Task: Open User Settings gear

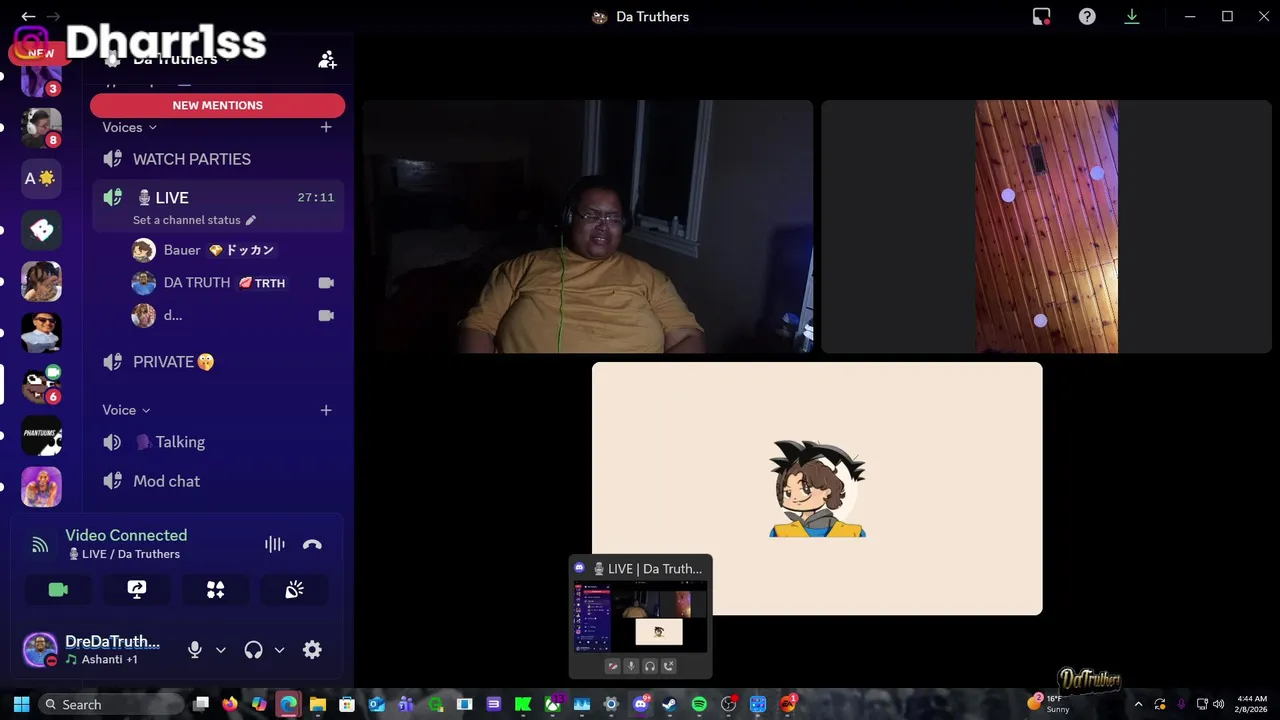Action: [312, 650]
